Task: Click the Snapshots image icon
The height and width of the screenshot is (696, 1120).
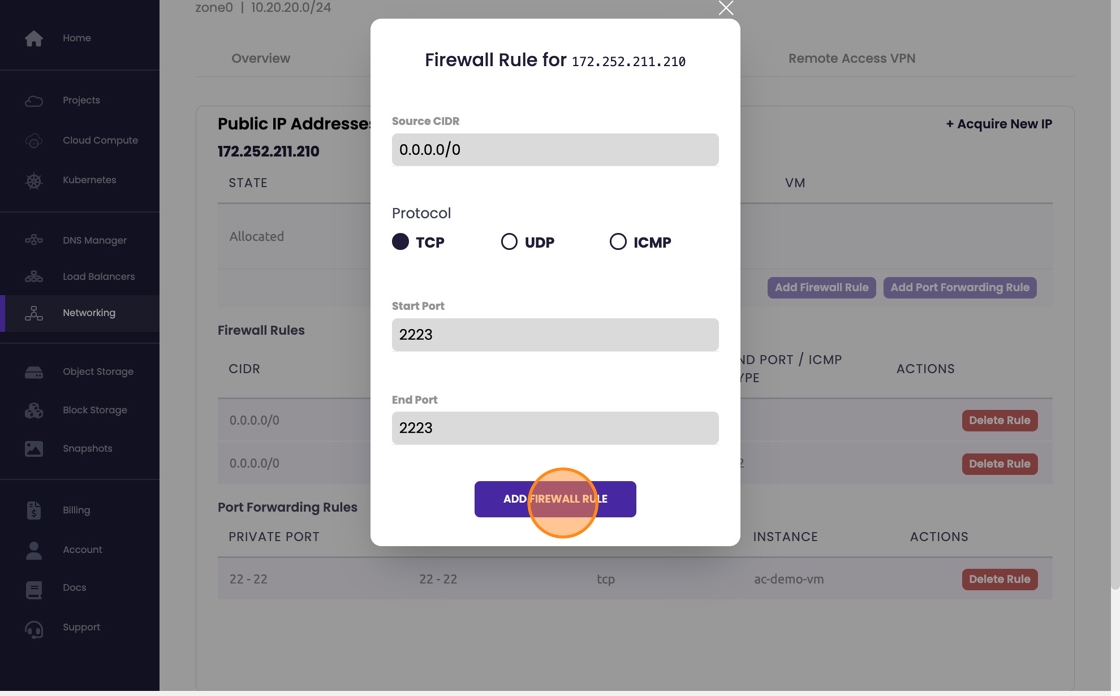Action: [x=34, y=449]
